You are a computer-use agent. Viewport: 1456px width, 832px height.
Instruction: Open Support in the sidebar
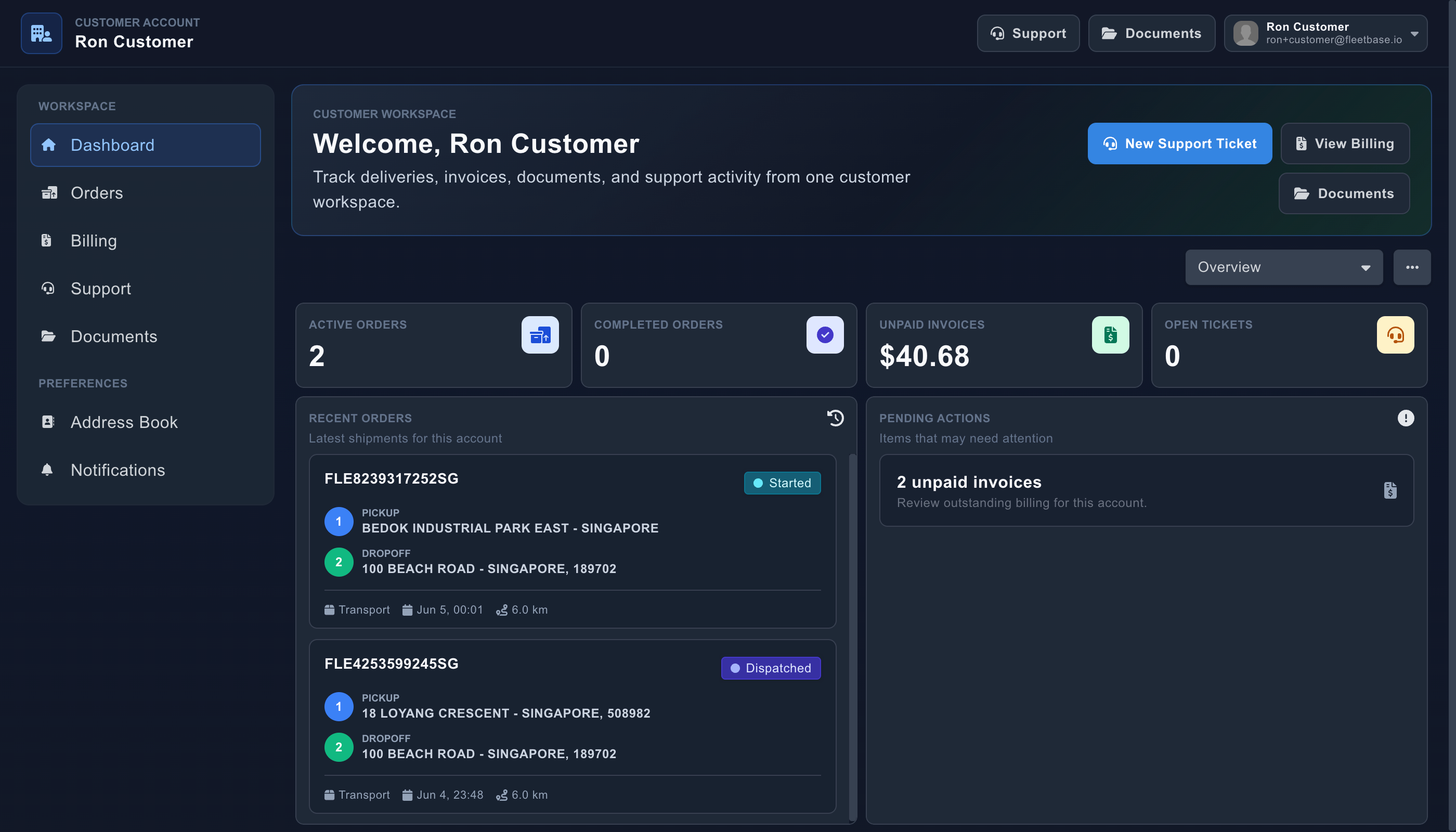point(145,289)
